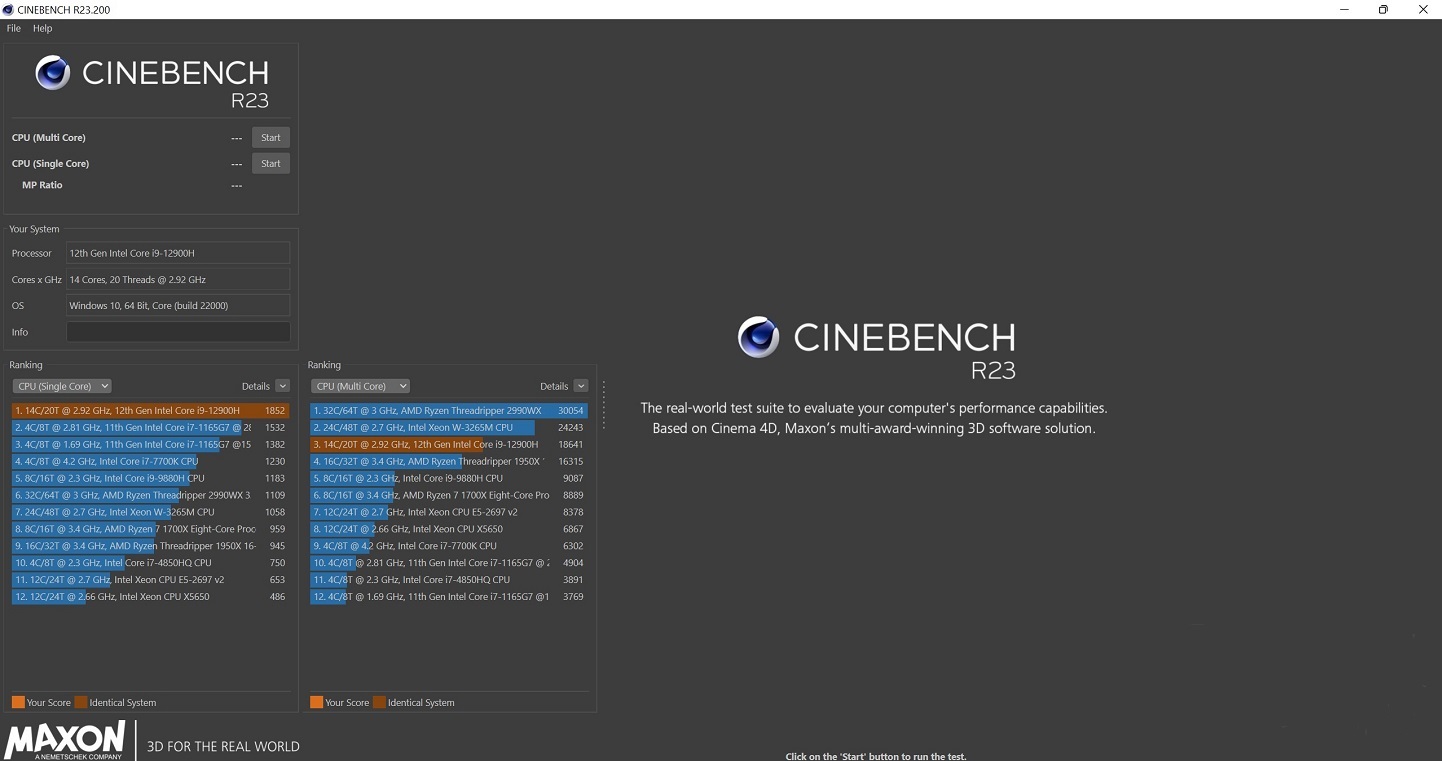The width and height of the screenshot is (1442, 761).
Task: Expand Details in the right ranking panel
Action: click(x=581, y=386)
